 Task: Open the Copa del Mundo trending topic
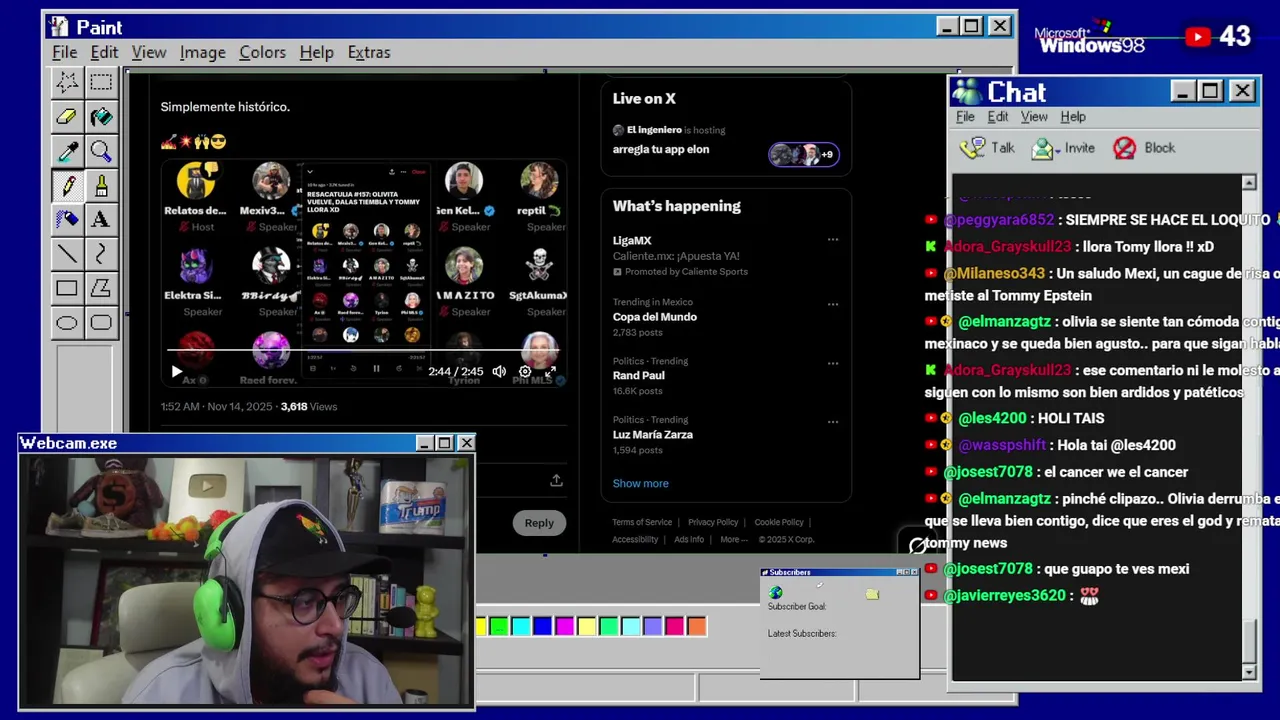click(x=655, y=317)
